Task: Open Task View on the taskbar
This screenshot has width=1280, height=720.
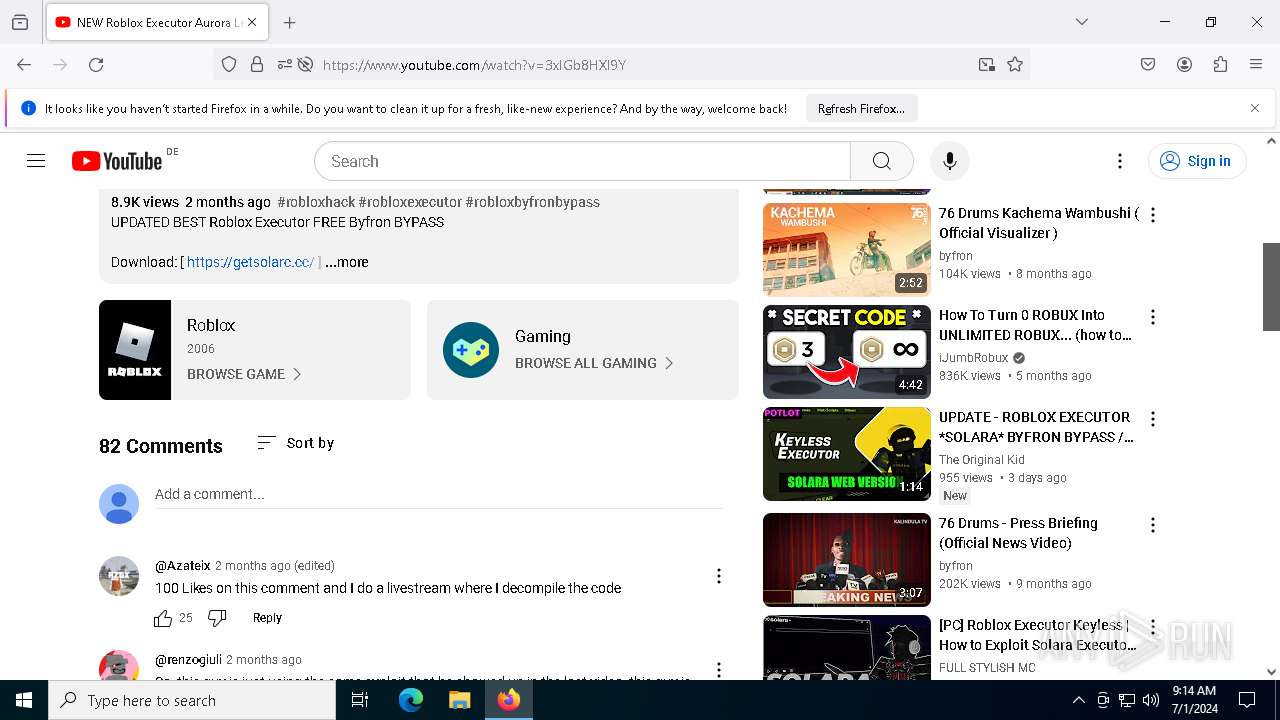Action: (x=360, y=700)
